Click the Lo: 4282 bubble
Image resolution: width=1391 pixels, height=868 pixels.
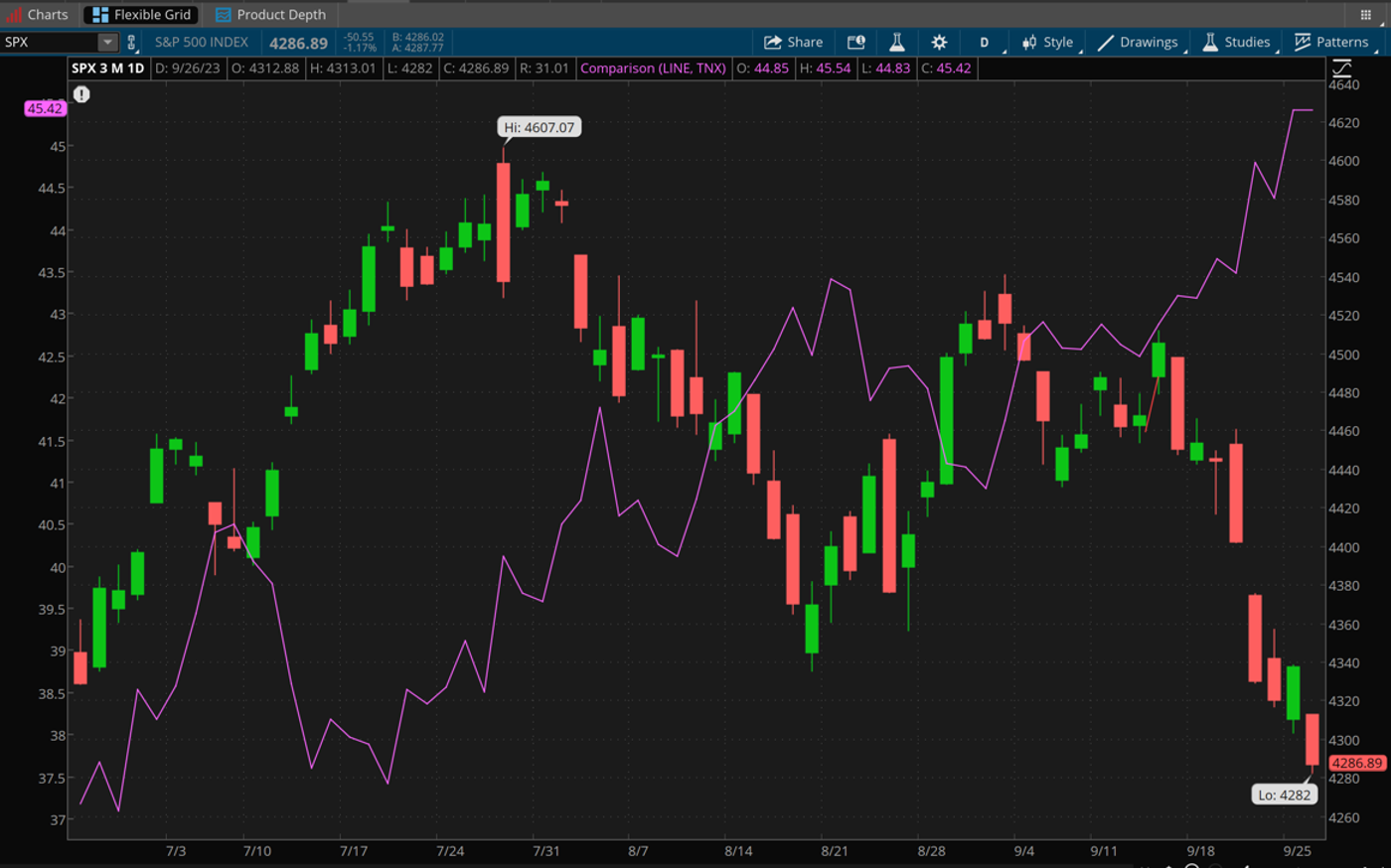tap(1285, 795)
